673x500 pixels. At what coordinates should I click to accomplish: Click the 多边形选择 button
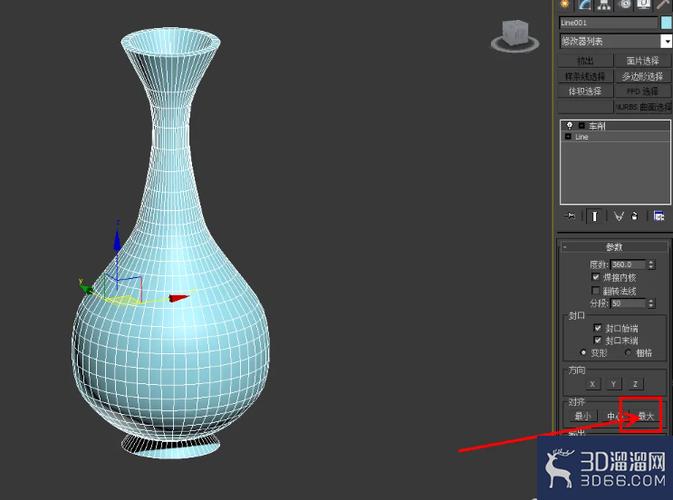(x=643, y=76)
